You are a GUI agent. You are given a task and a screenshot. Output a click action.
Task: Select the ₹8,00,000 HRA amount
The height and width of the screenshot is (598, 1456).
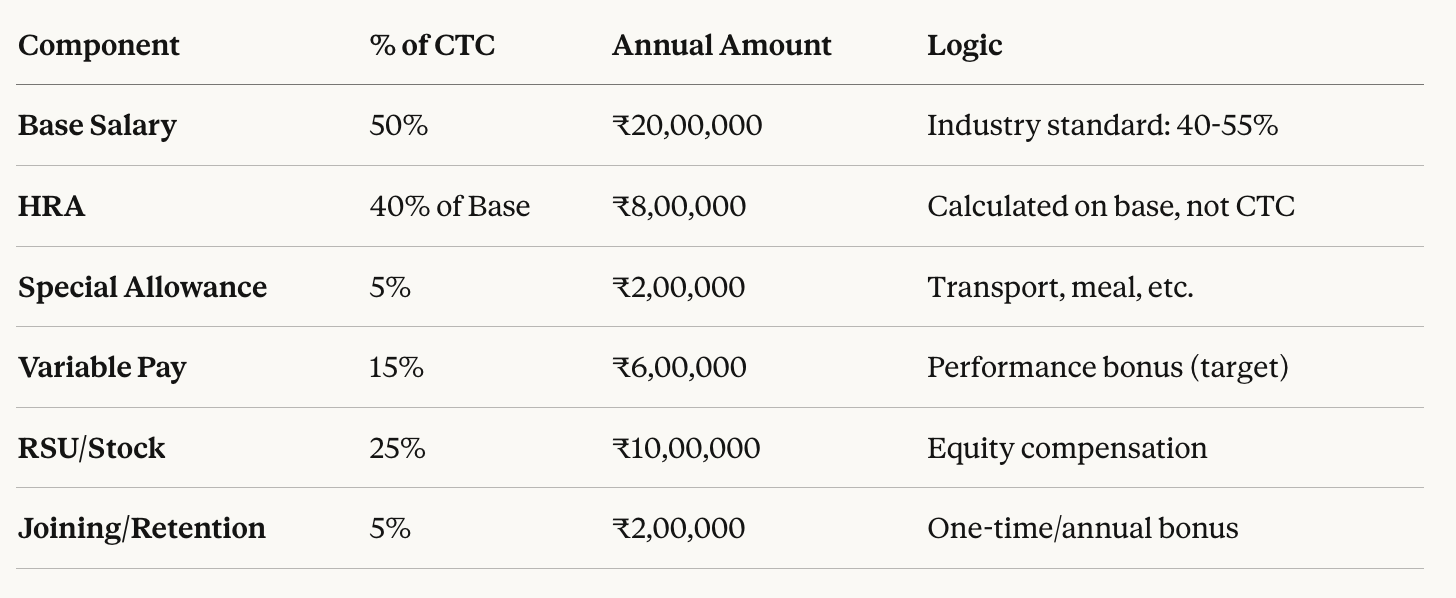[678, 206]
